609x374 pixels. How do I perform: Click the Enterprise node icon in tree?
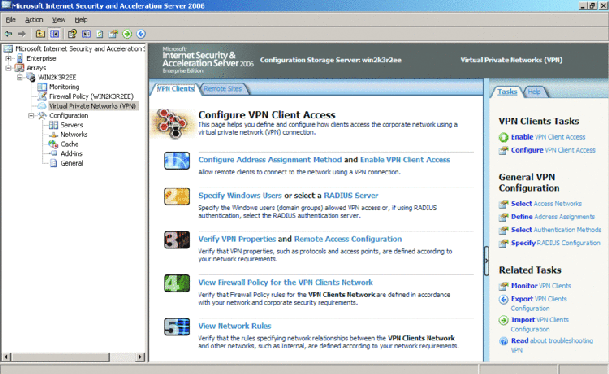point(20,59)
